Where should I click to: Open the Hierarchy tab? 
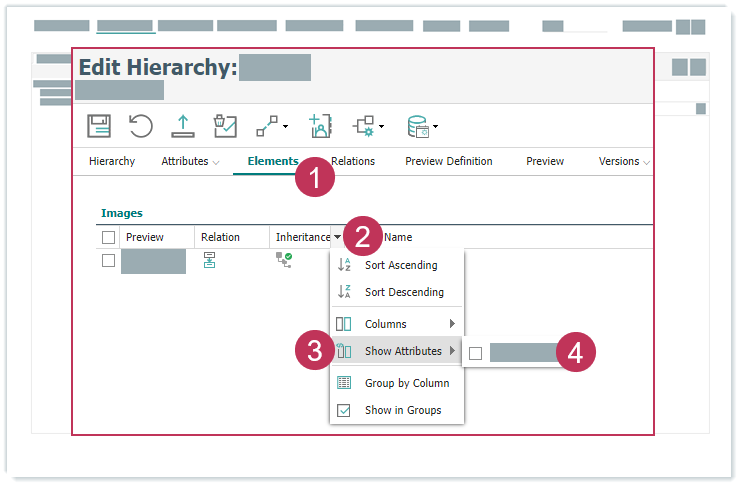pos(112,161)
